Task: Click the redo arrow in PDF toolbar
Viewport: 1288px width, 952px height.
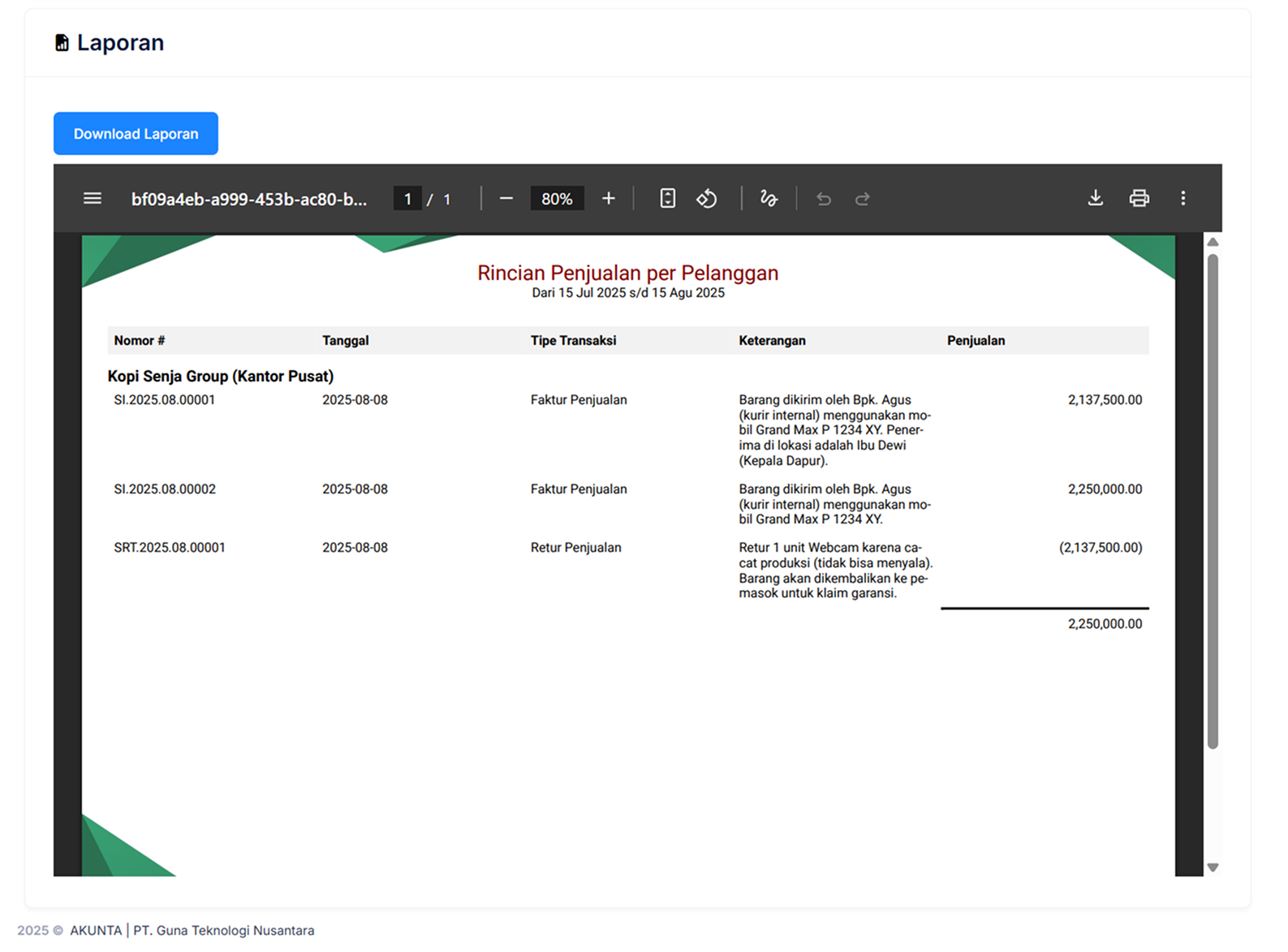Action: 863,199
